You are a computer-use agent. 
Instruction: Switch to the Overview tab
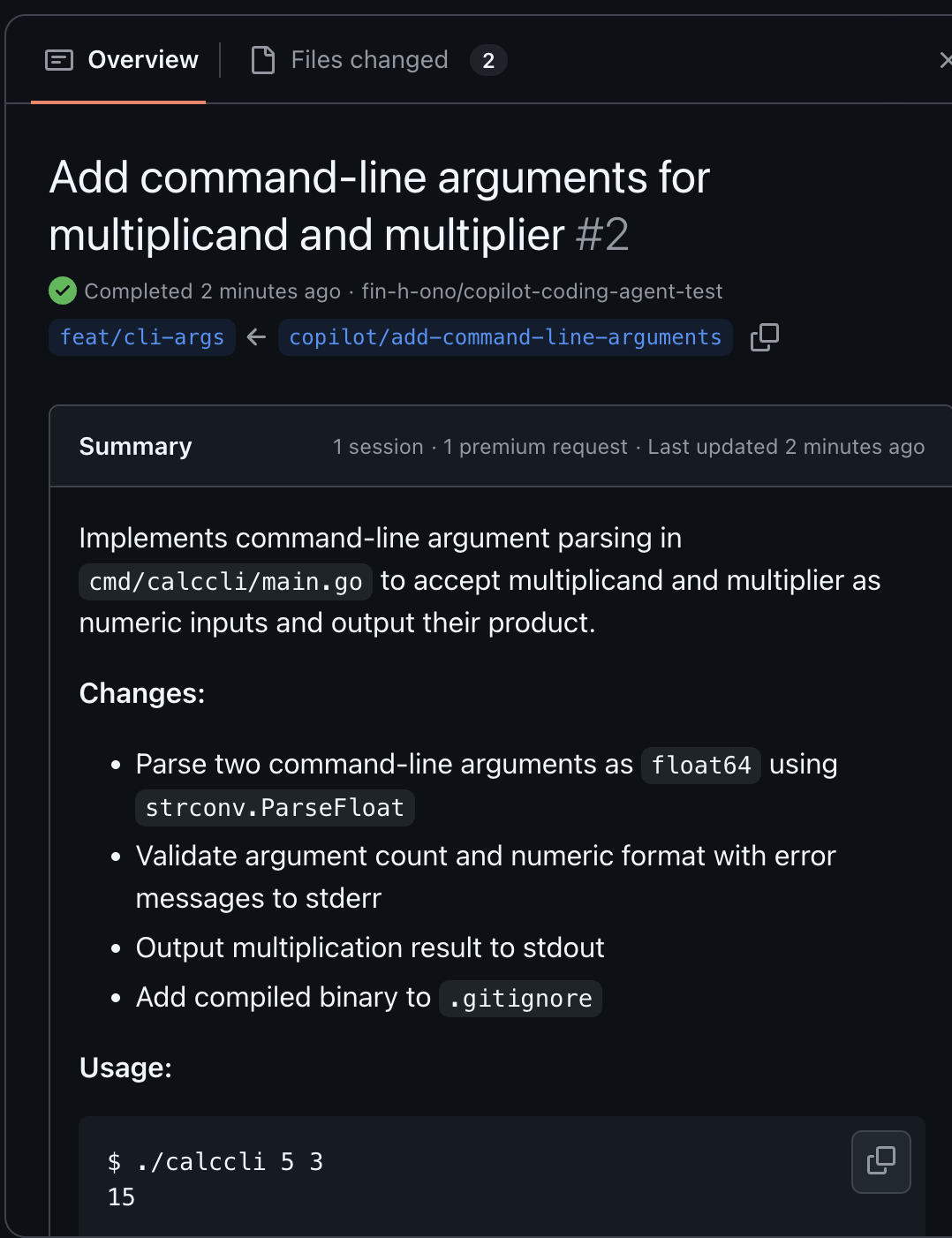point(142,60)
